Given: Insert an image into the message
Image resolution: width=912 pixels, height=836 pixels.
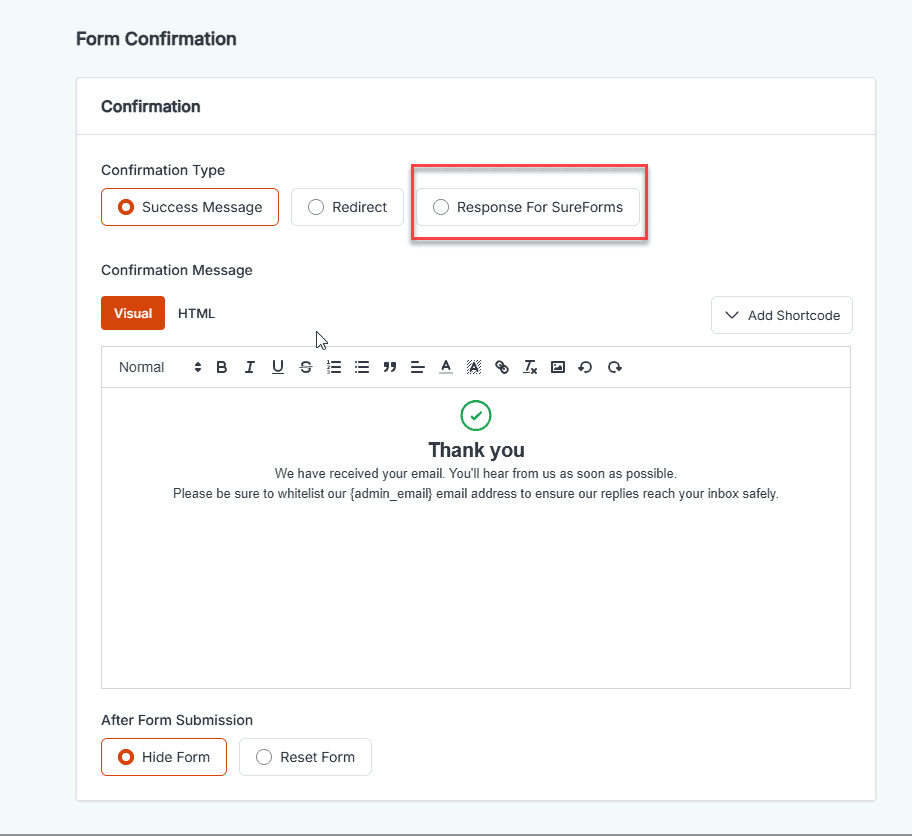Looking at the screenshot, I should pyautogui.click(x=558, y=367).
